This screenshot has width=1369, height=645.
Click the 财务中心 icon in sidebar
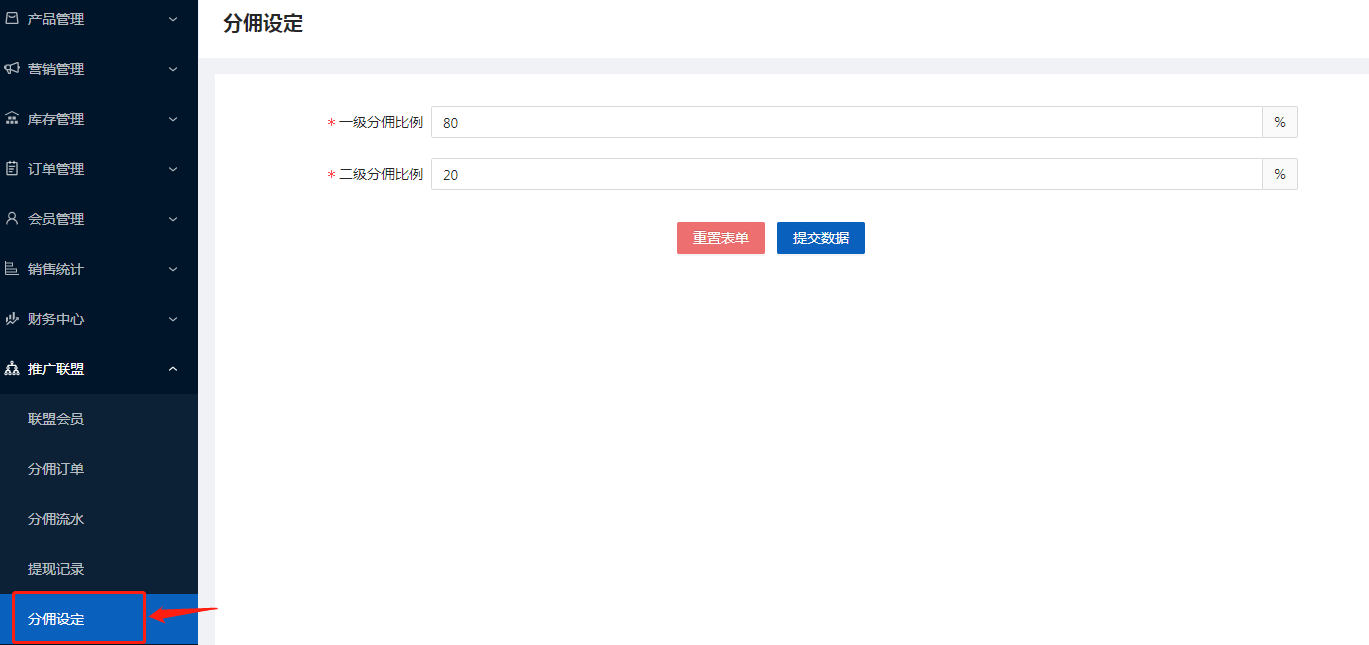click(12, 319)
